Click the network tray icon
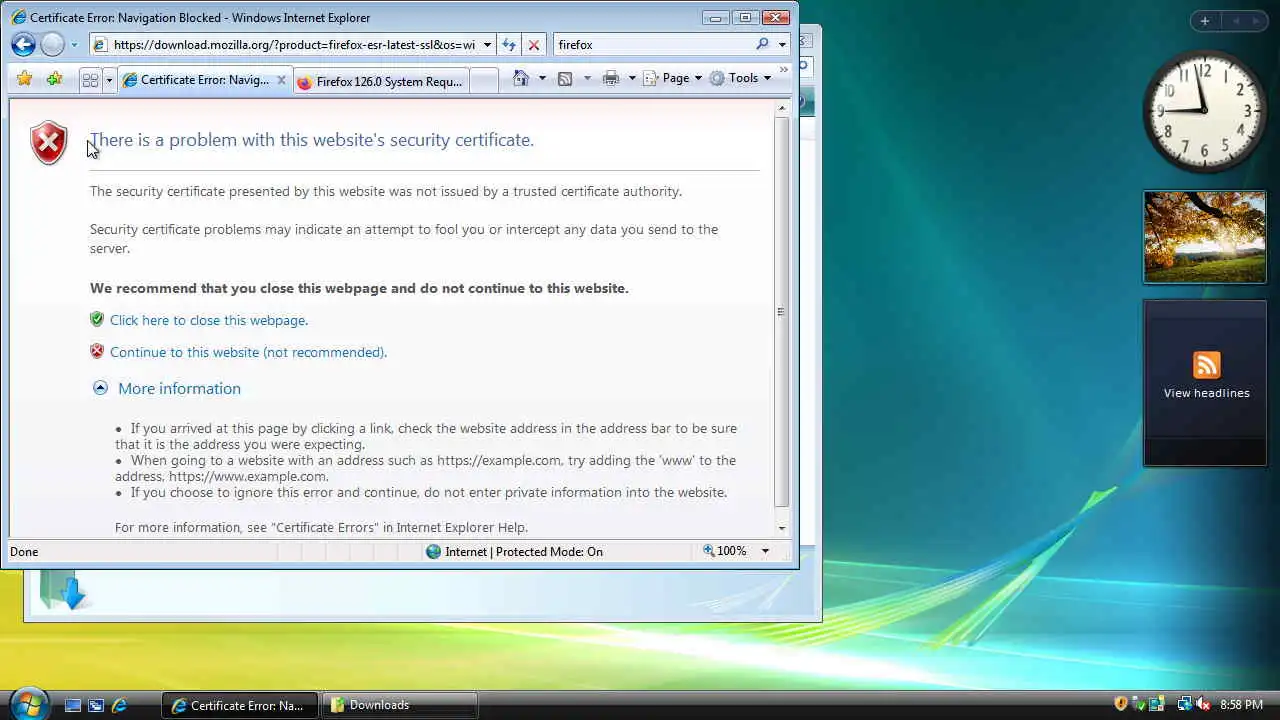Viewport: 1280px width, 720px height. (x=1184, y=704)
